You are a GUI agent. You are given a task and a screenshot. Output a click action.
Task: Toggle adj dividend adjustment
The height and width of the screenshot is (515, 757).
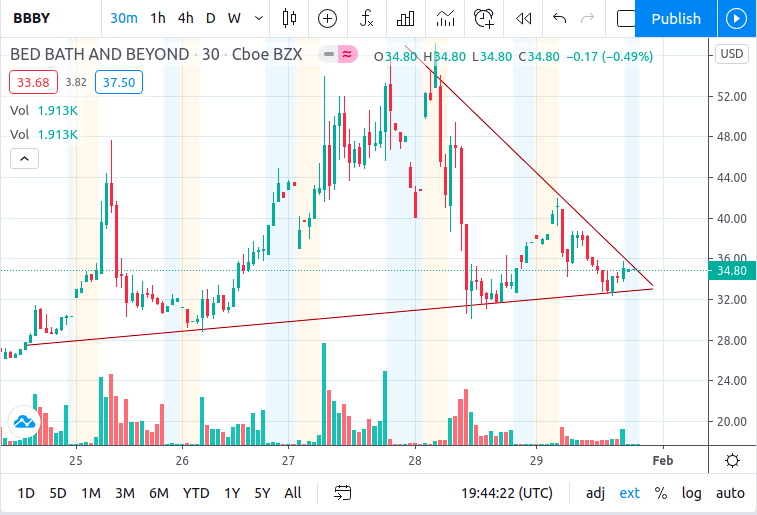[x=595, y=493]
